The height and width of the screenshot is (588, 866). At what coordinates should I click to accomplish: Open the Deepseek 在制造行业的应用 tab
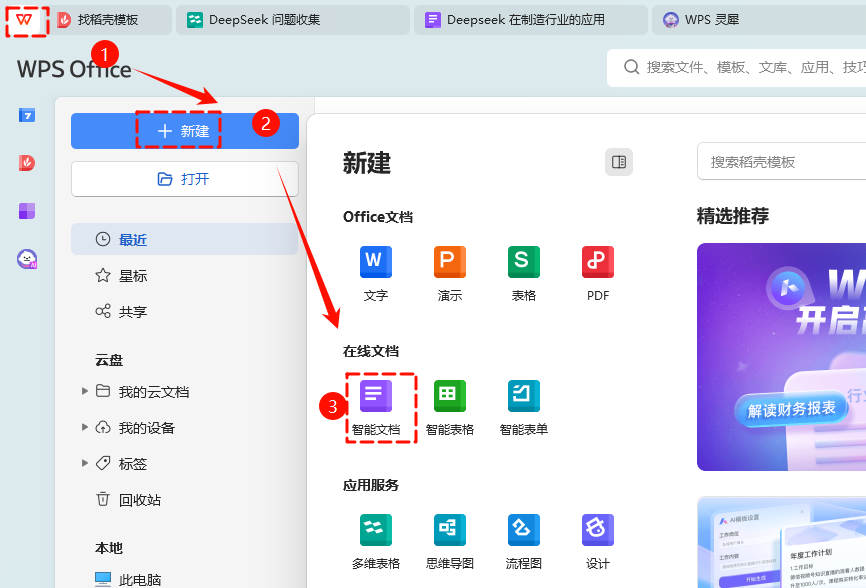530,20
